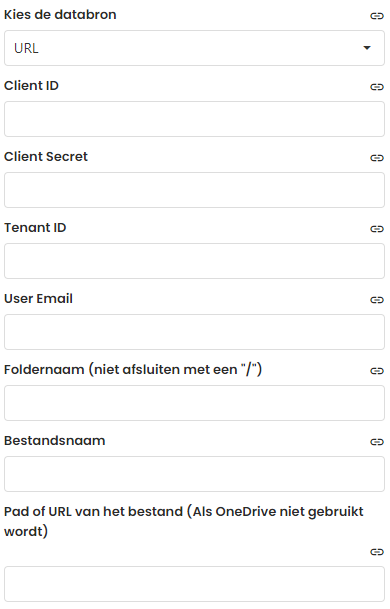Viewport: 390px width, 609px height.
Task: Click the Pad of URL van het bestand label
Action: tap(183, 522)
